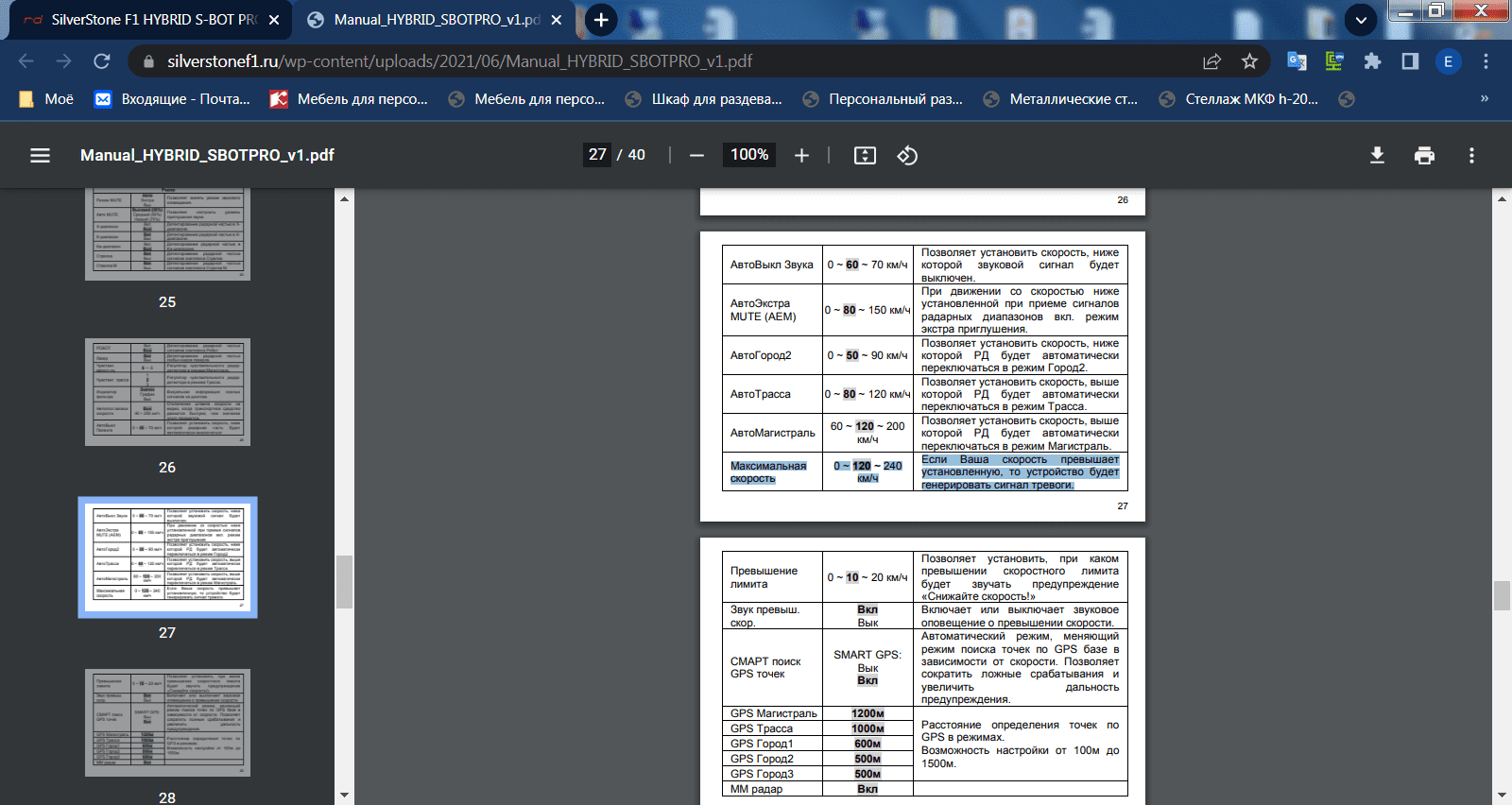This screenshot has width=1512, height=805.
Task: Click the zoom percentage field showing 100%
Action: [x=748, y=155]
